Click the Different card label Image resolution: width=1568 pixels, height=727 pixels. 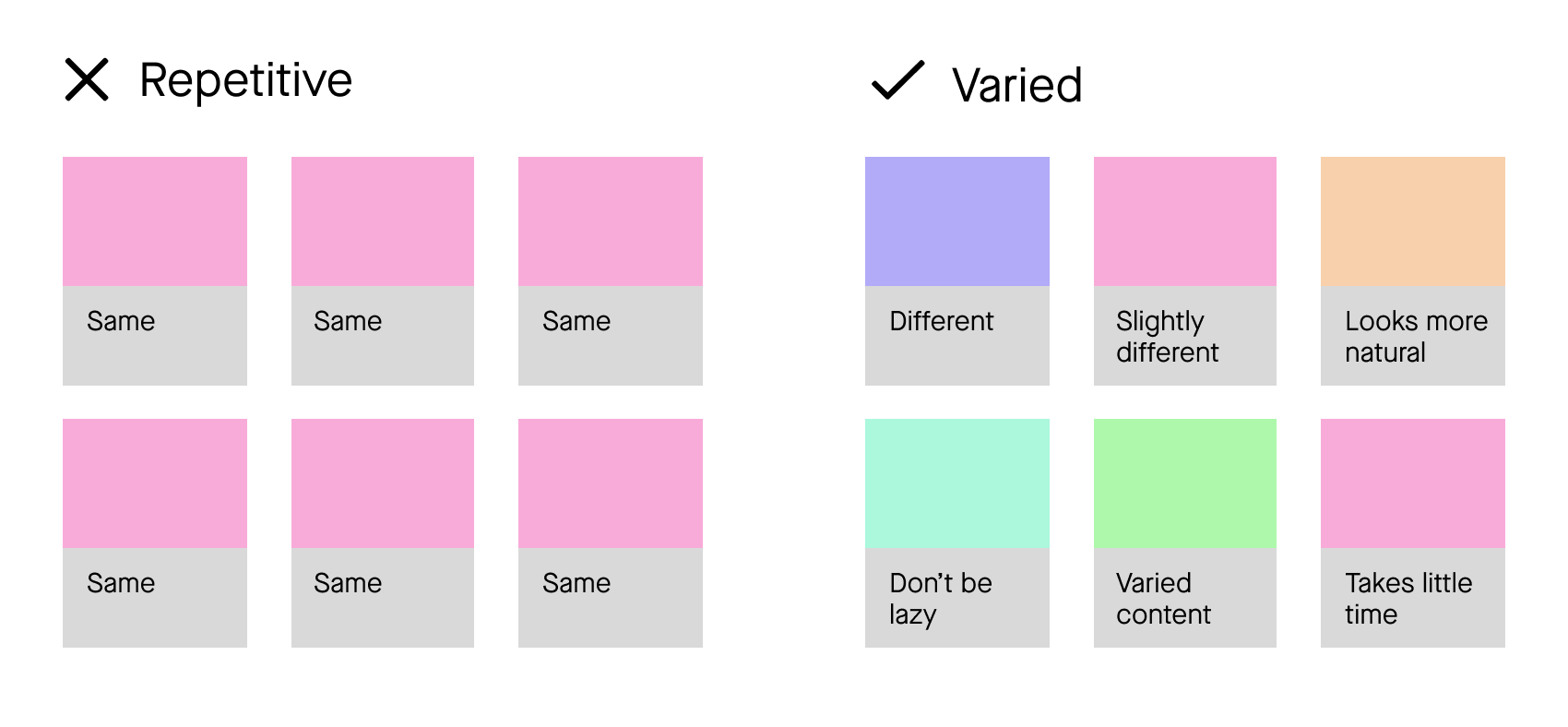(942, 321)
